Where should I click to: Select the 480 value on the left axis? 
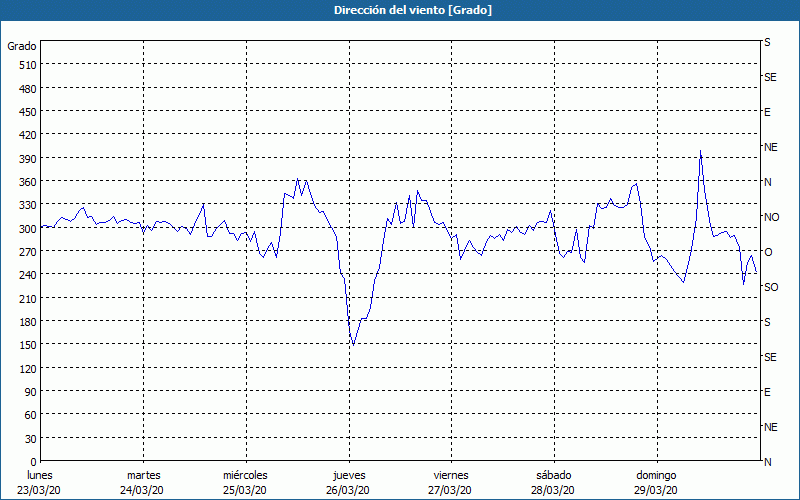coord(28,89)
